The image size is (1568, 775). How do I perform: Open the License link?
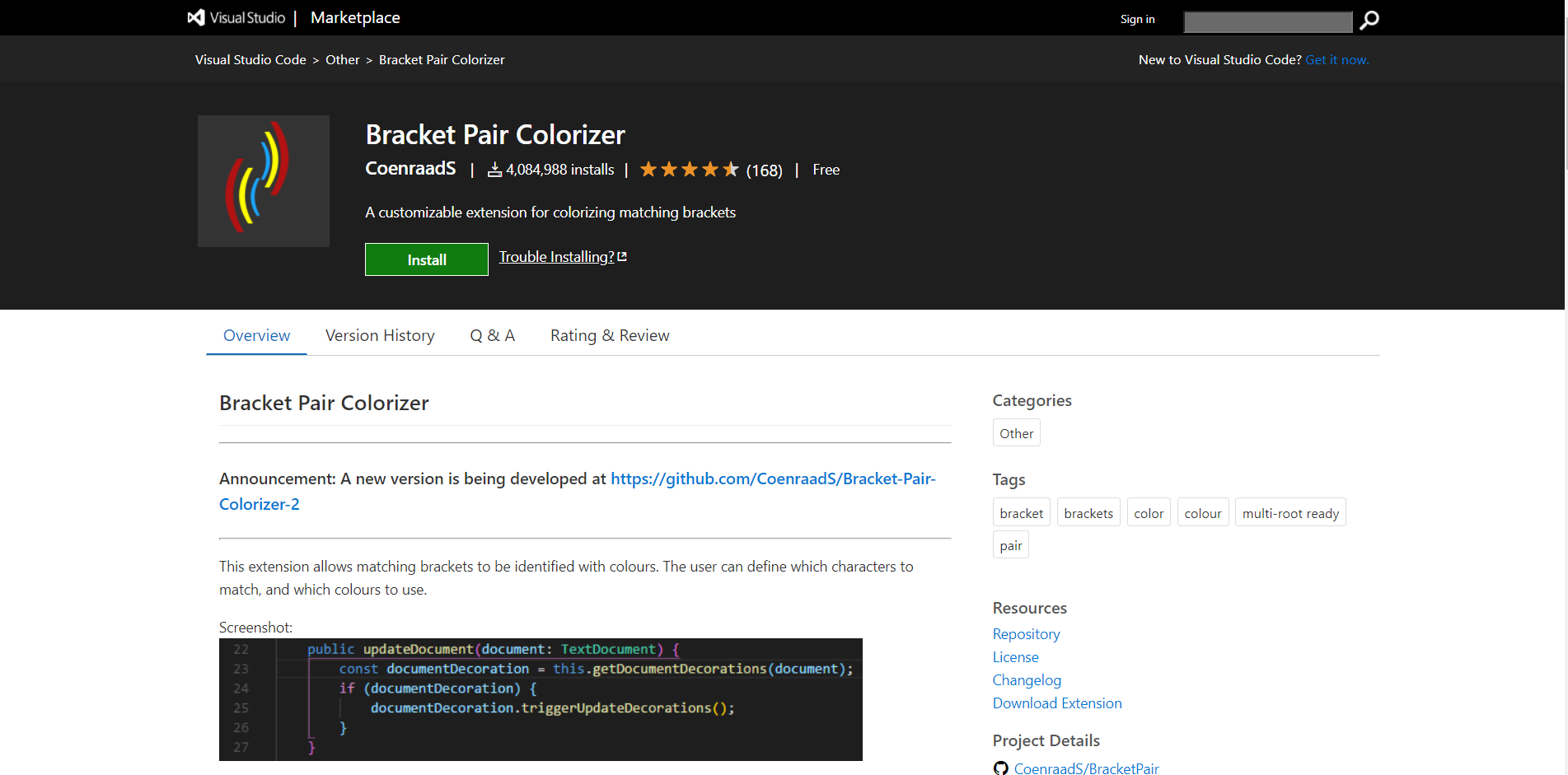[x=1015, y=657]
